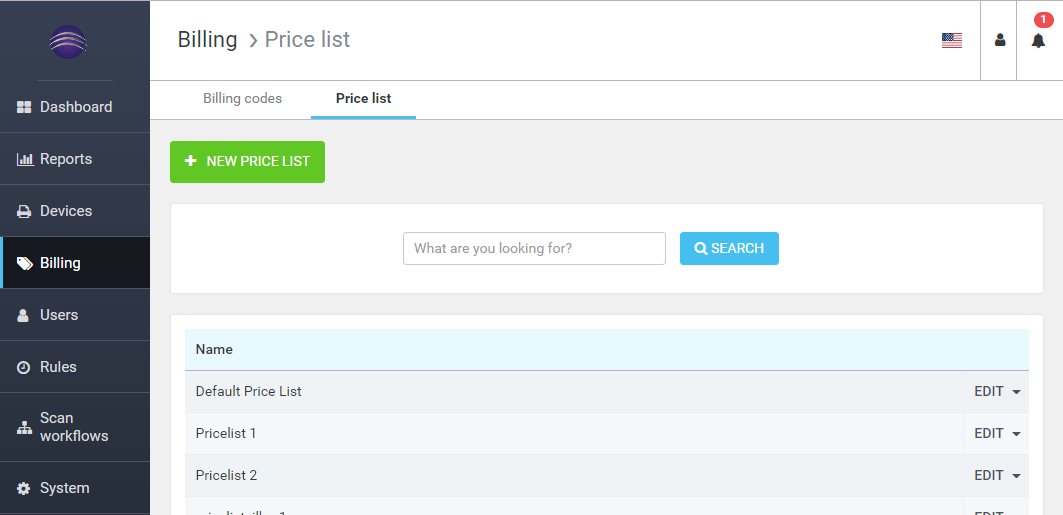Screen dimensions: 1063x515
Task: Open the Dashboard grid icon
Action: click(x=24, y=107)
